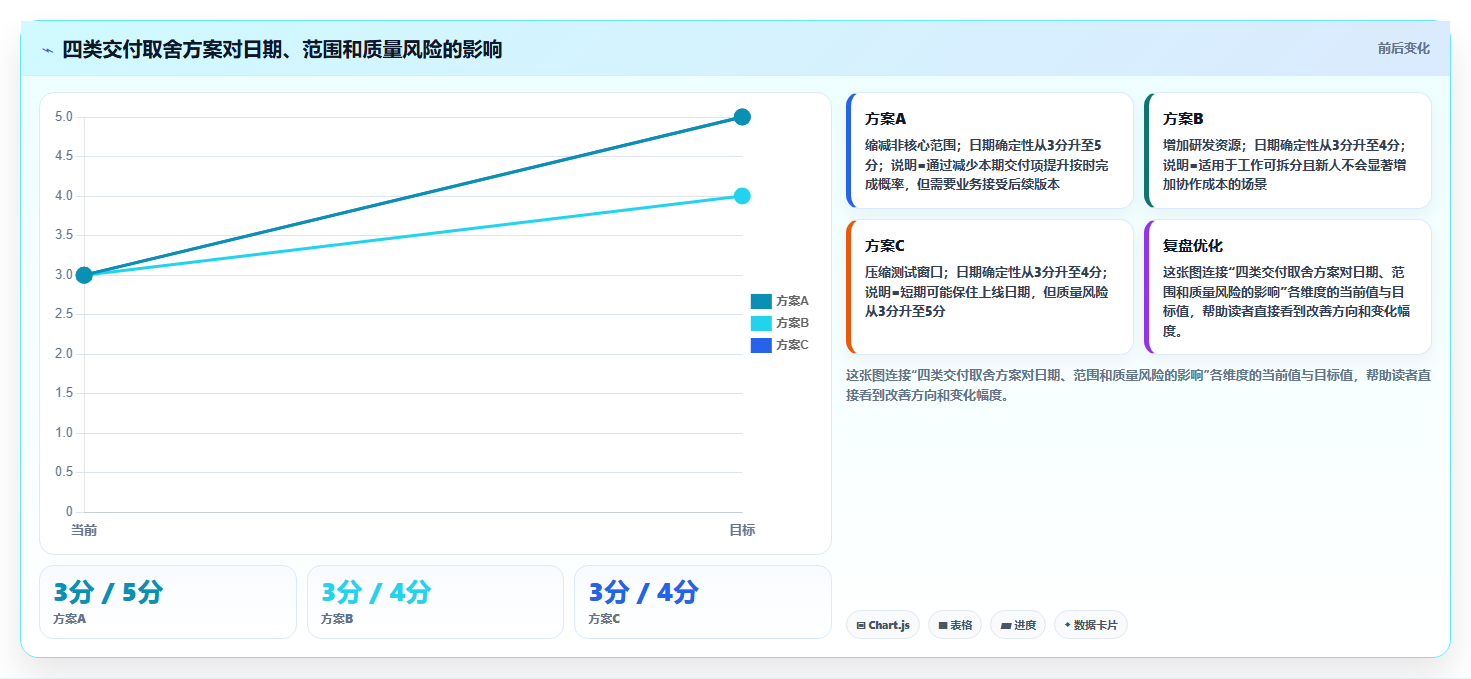Screen dimensions: 1471x679
Task: Click the lightning icon beside the dashboard title
Action: [x=47, y=50]
